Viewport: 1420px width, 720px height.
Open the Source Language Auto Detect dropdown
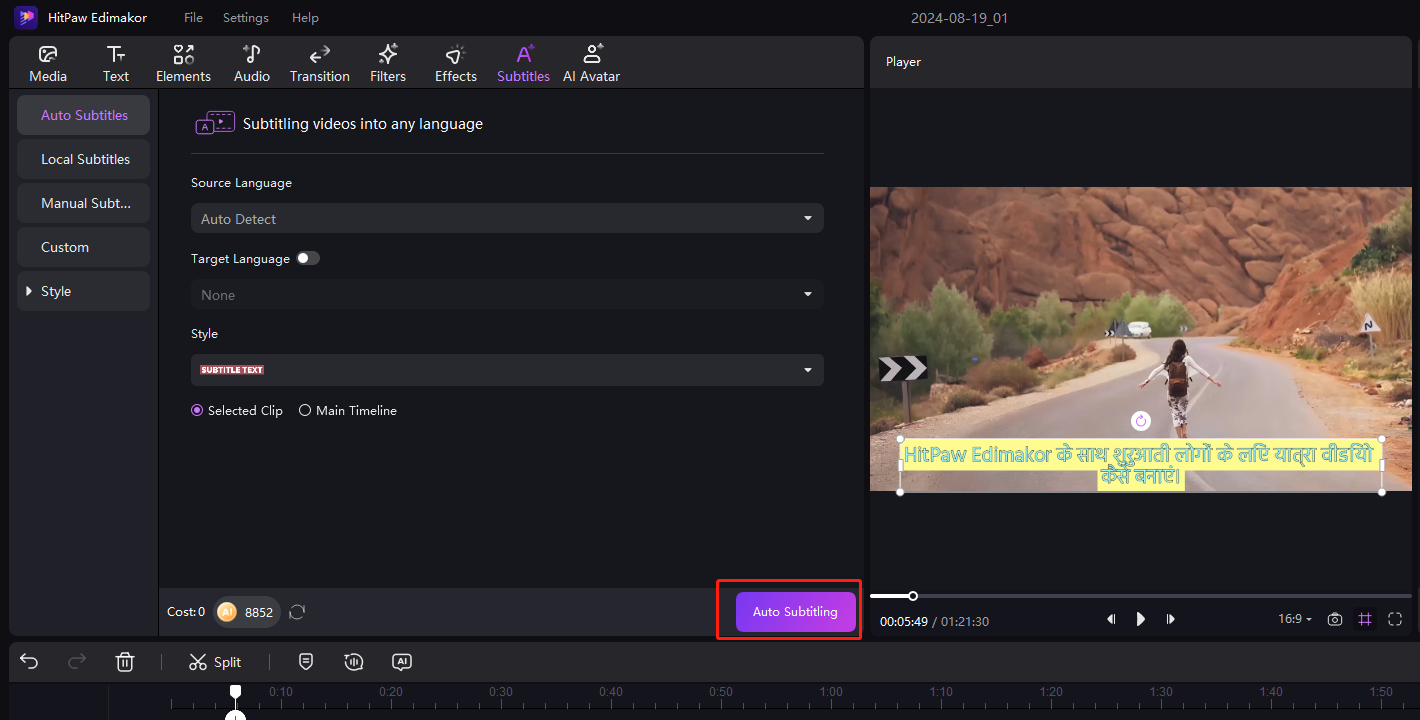[x=507, y=219]
